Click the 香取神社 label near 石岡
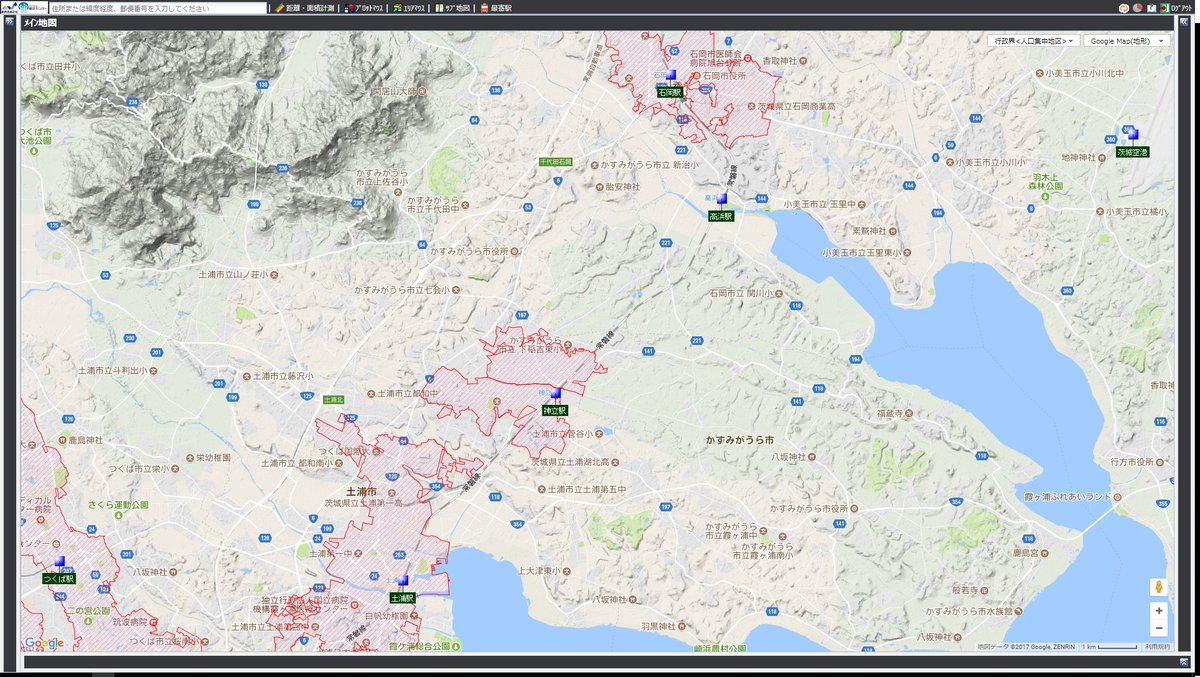The height and width of the screenshot is (677, 1200). pos(779,61)
